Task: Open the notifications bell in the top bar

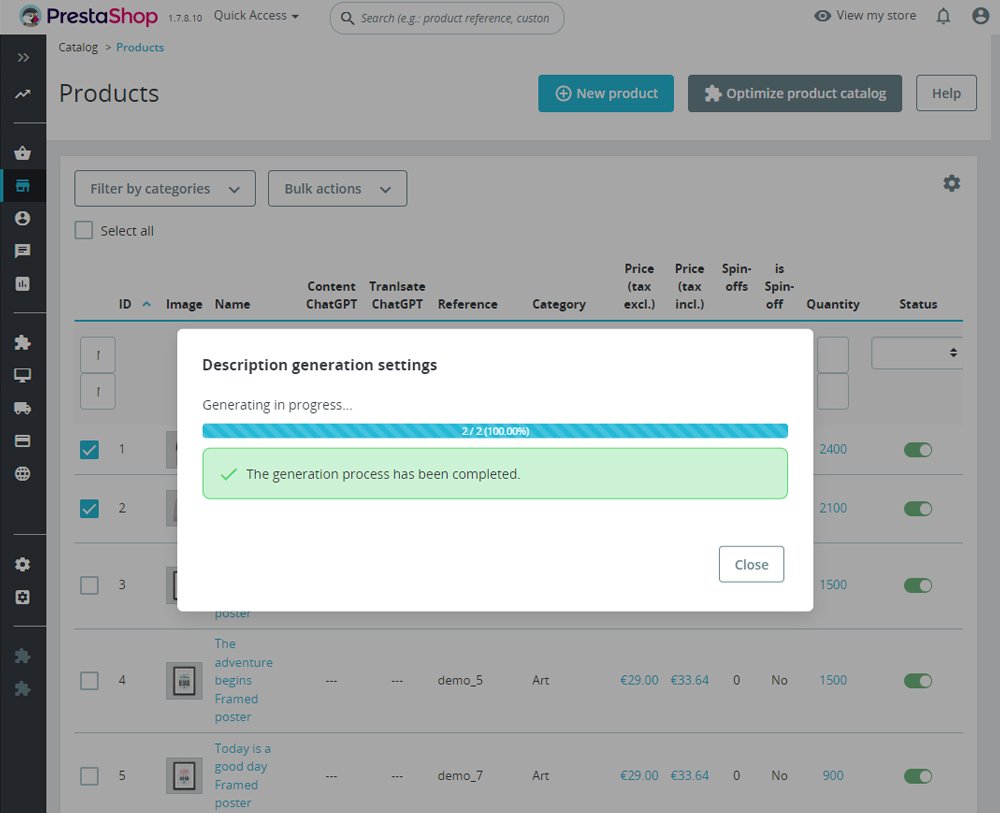Action: [941, 15]
